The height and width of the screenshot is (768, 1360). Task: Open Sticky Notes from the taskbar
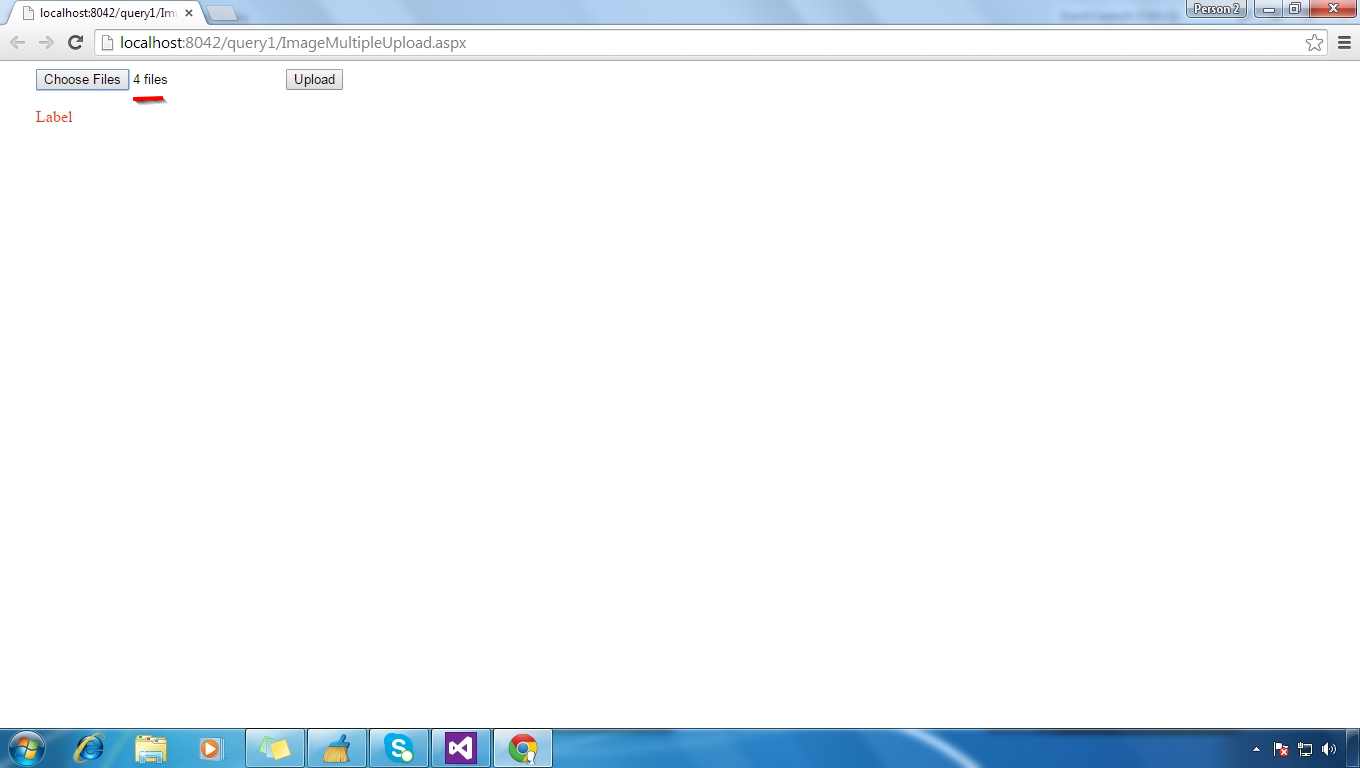pyautogui.click(x=274, y=747)
